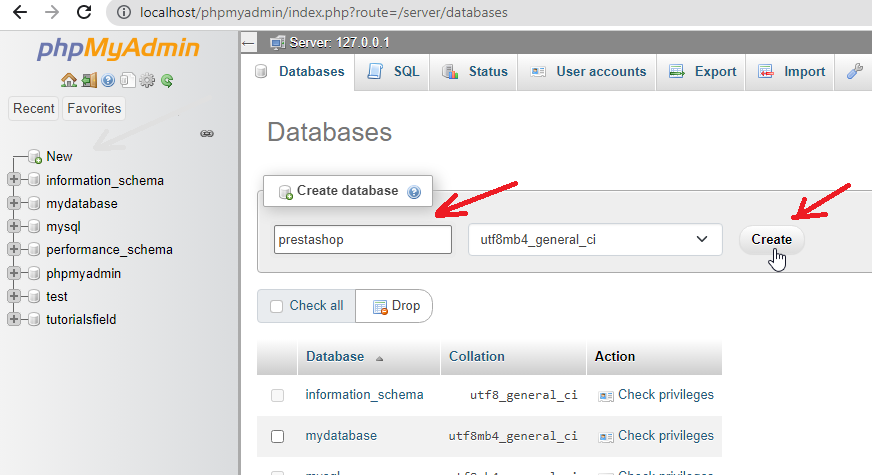Open help icon beside Create database
Viewport: 872px width, 475px height.
pos(414,192)
